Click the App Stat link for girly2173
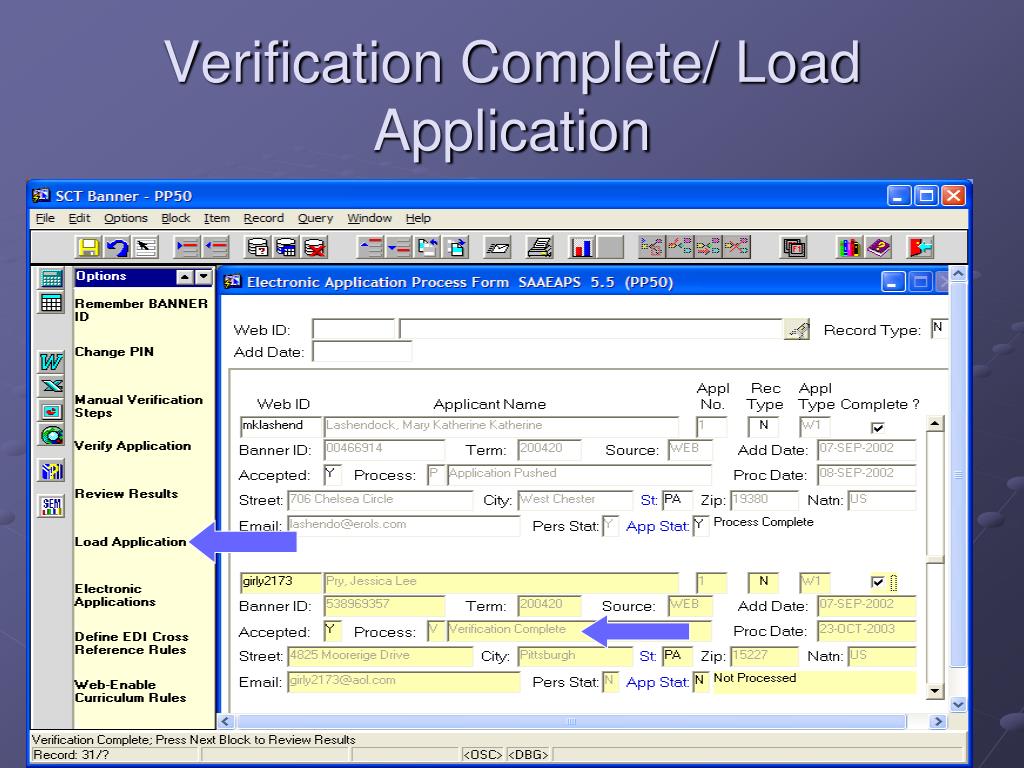 tap(657, 682)
